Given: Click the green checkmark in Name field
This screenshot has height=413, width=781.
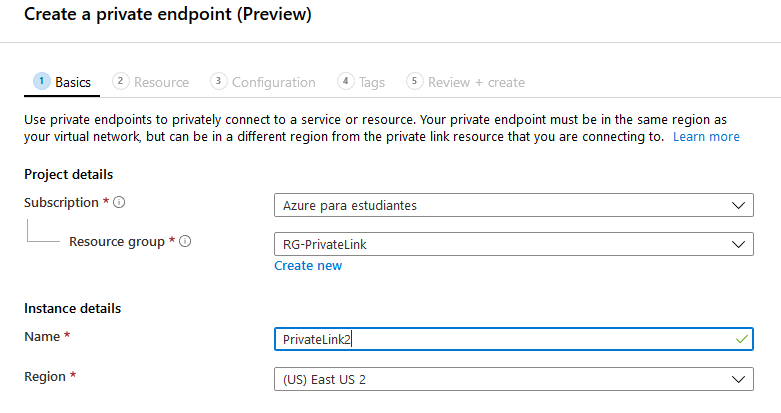Looking at the screenshot, I should pos(742,339).
